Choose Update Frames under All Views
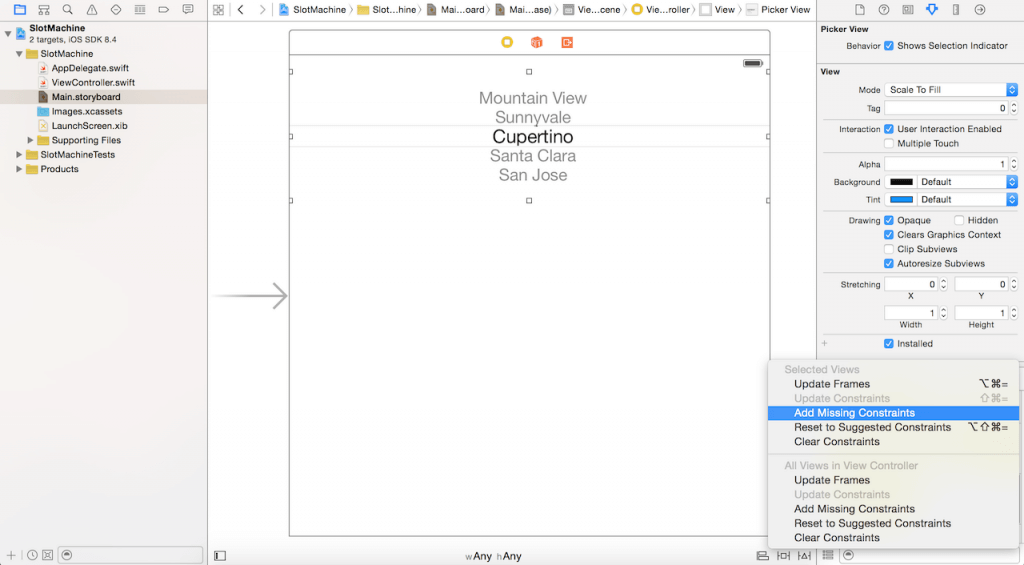Screen dimensions: 1024x565 (893, 480)
